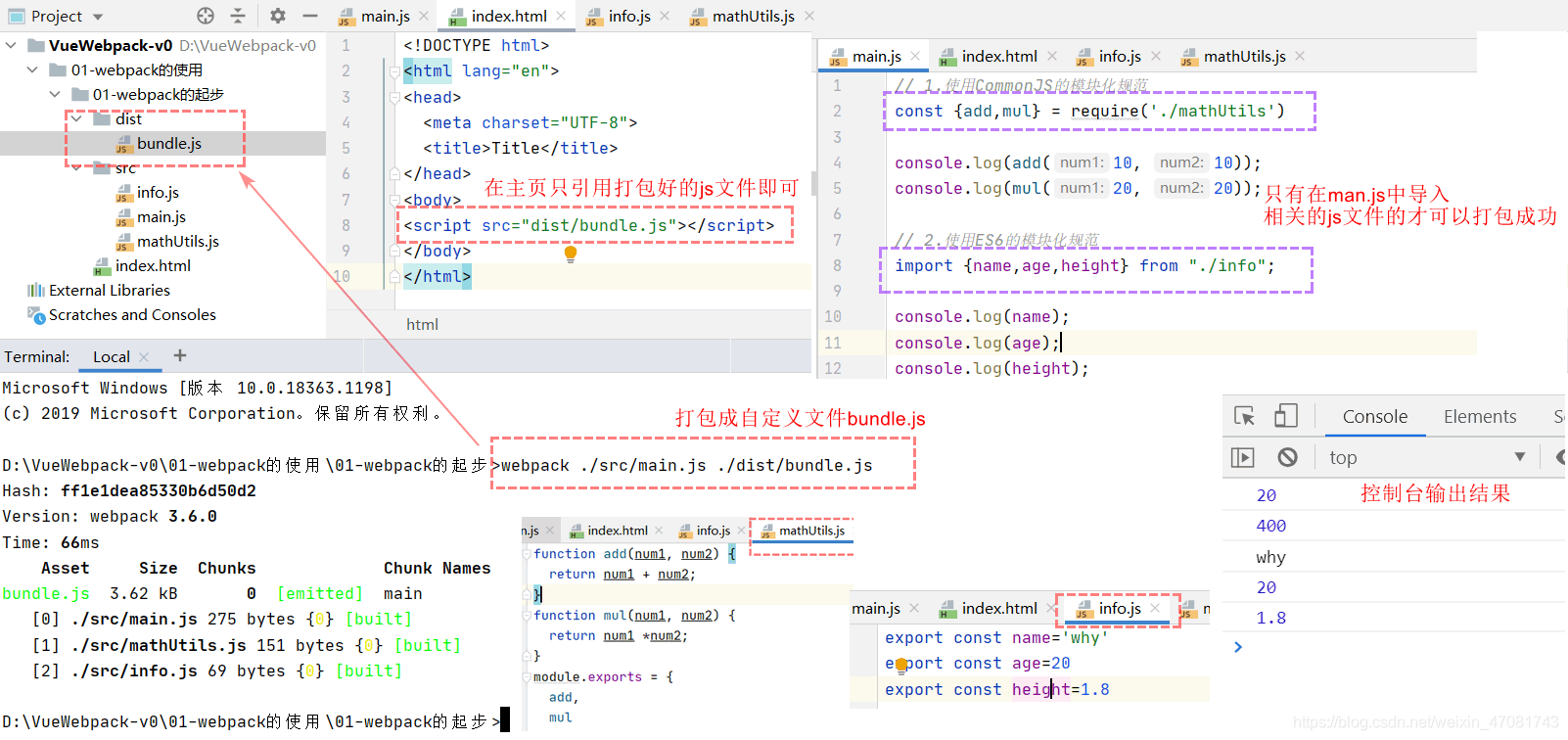Click line number 10 in index.html gutter

coord(342,276)
